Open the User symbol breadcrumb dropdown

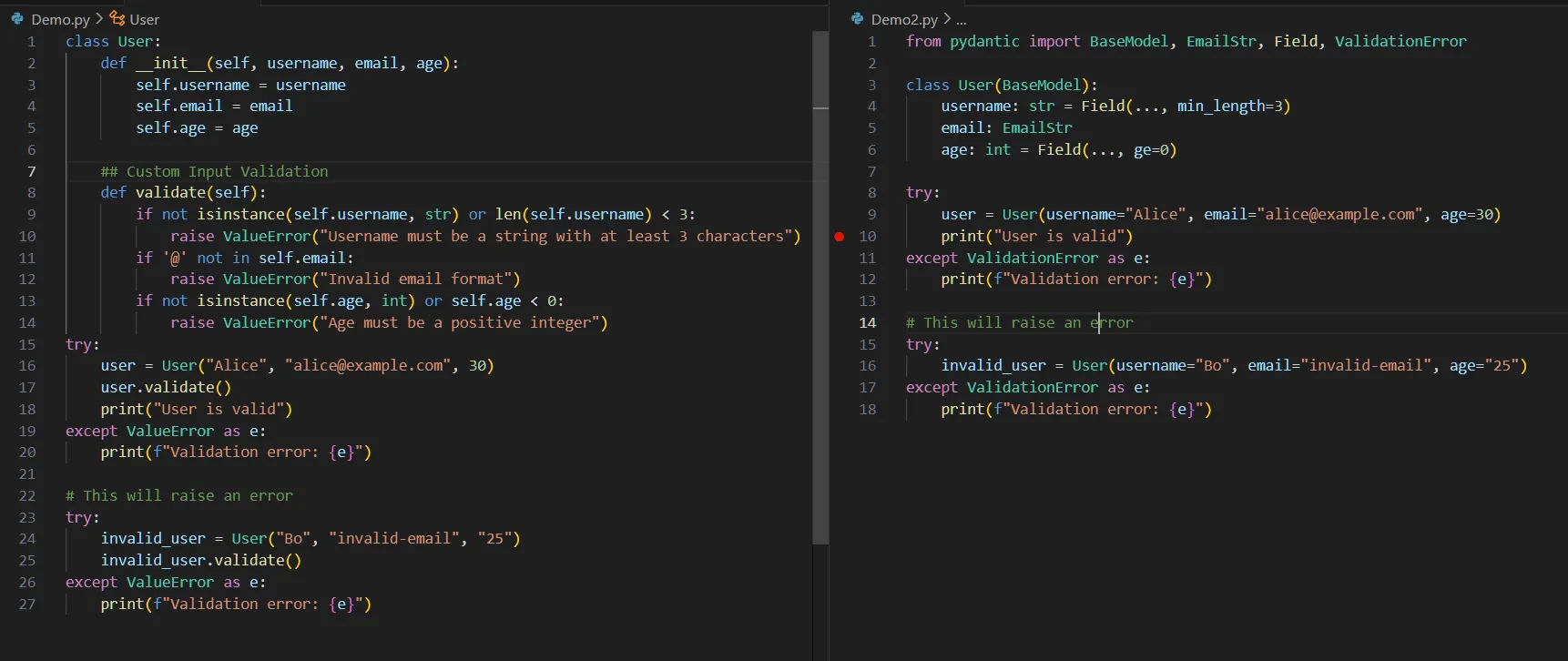[144, 19]
